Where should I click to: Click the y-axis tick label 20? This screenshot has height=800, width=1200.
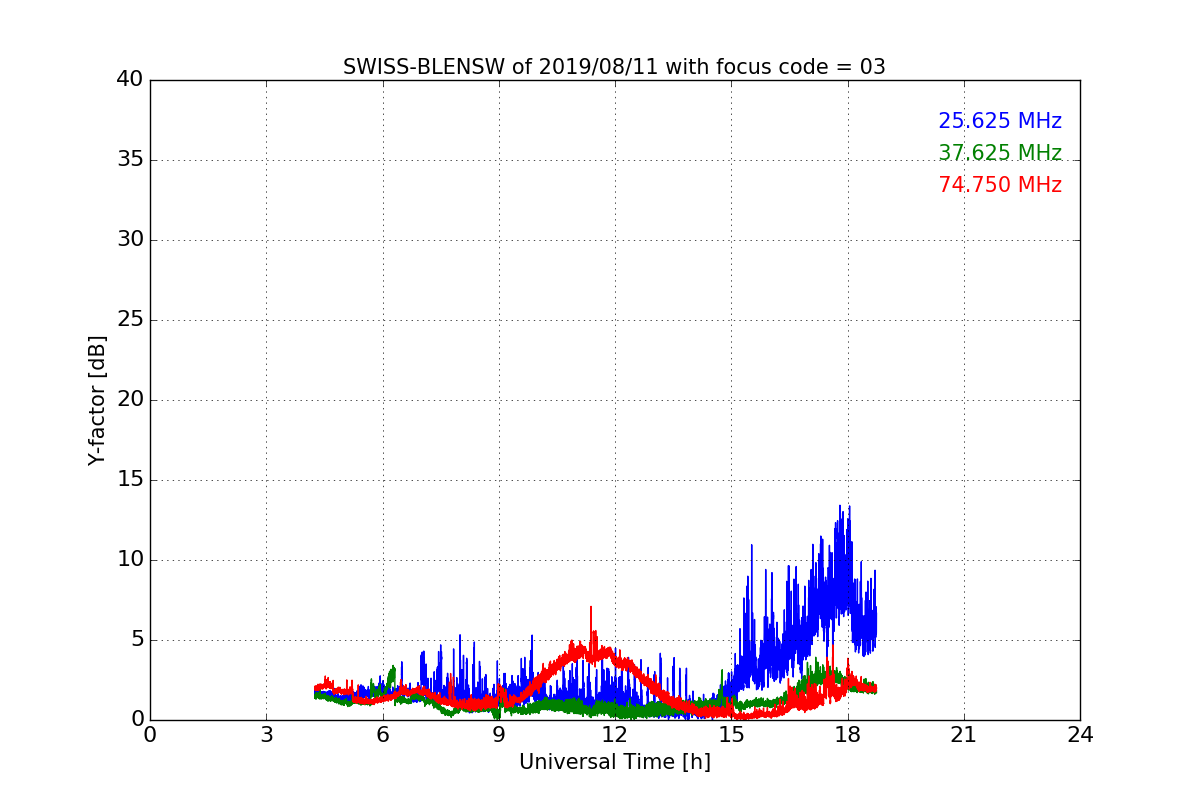pos(129,399)
